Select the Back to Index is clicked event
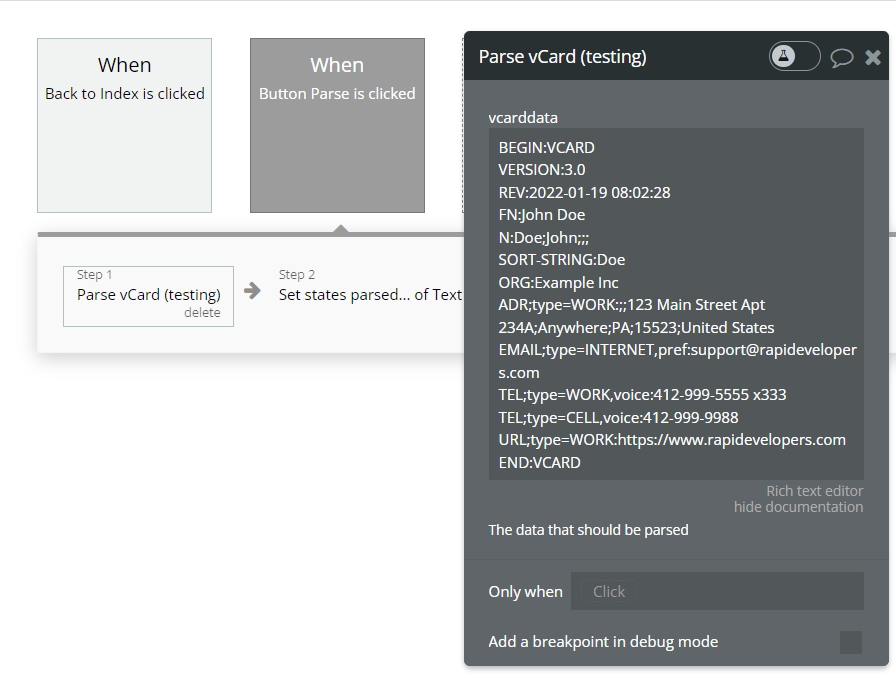The width and height of the screenshot is (896, 678). coord(124,125)
